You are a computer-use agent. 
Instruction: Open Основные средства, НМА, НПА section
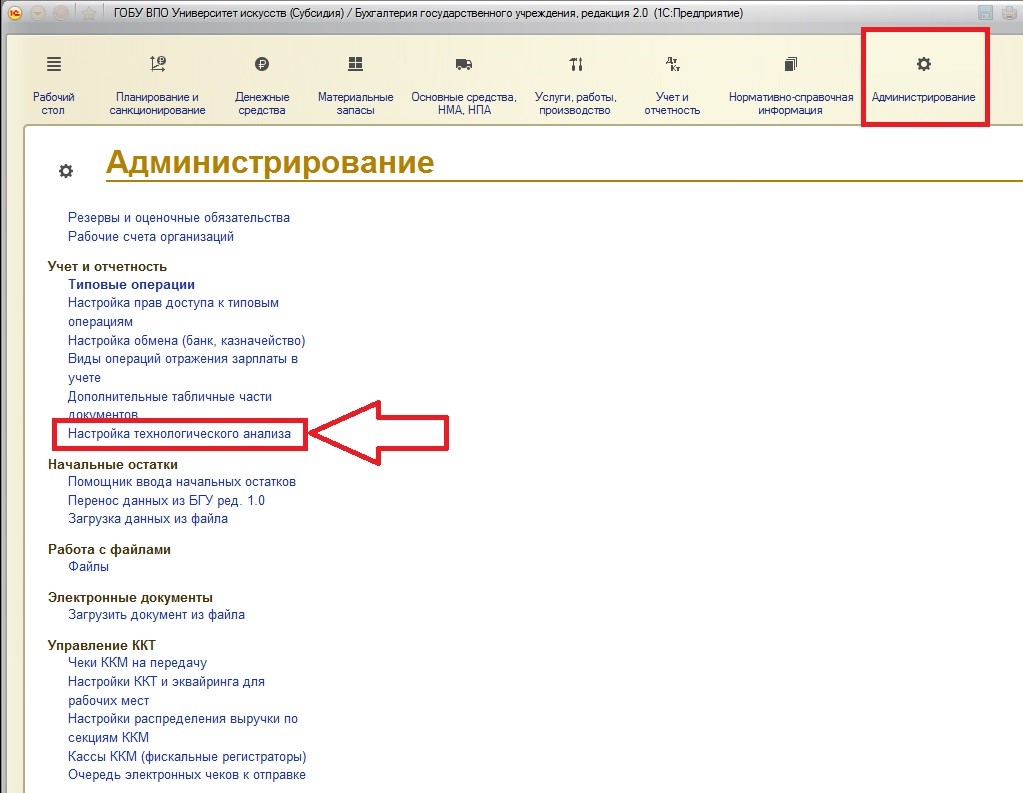coord(463,85)
